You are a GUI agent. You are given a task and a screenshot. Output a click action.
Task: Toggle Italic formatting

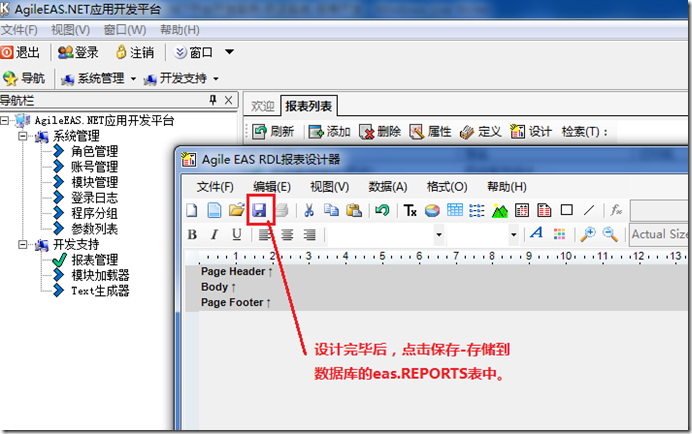click(x=214, y=234)
